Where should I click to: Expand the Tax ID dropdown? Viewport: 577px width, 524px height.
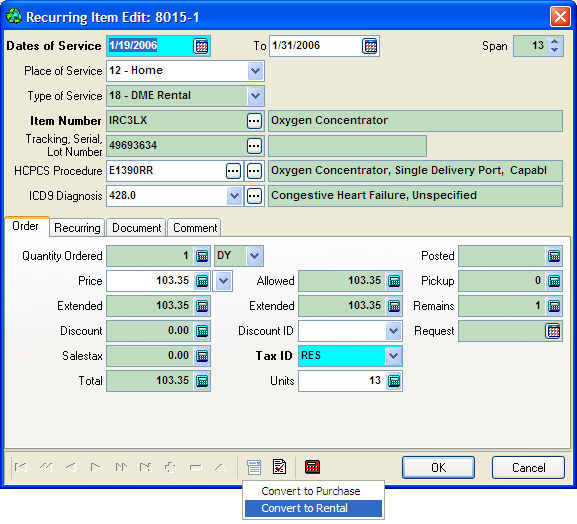pos(393,356)
